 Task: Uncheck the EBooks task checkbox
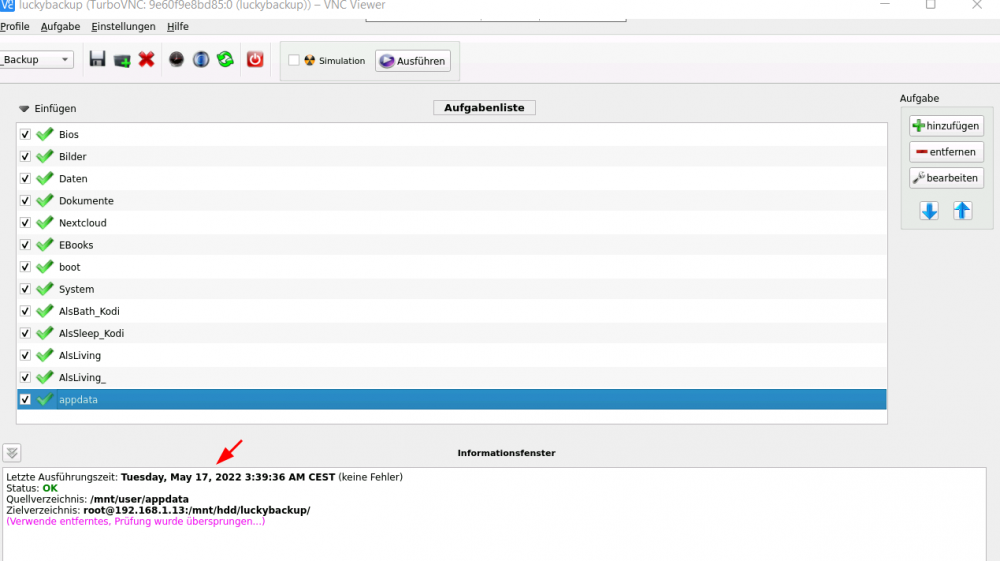[x=25, y=245]
